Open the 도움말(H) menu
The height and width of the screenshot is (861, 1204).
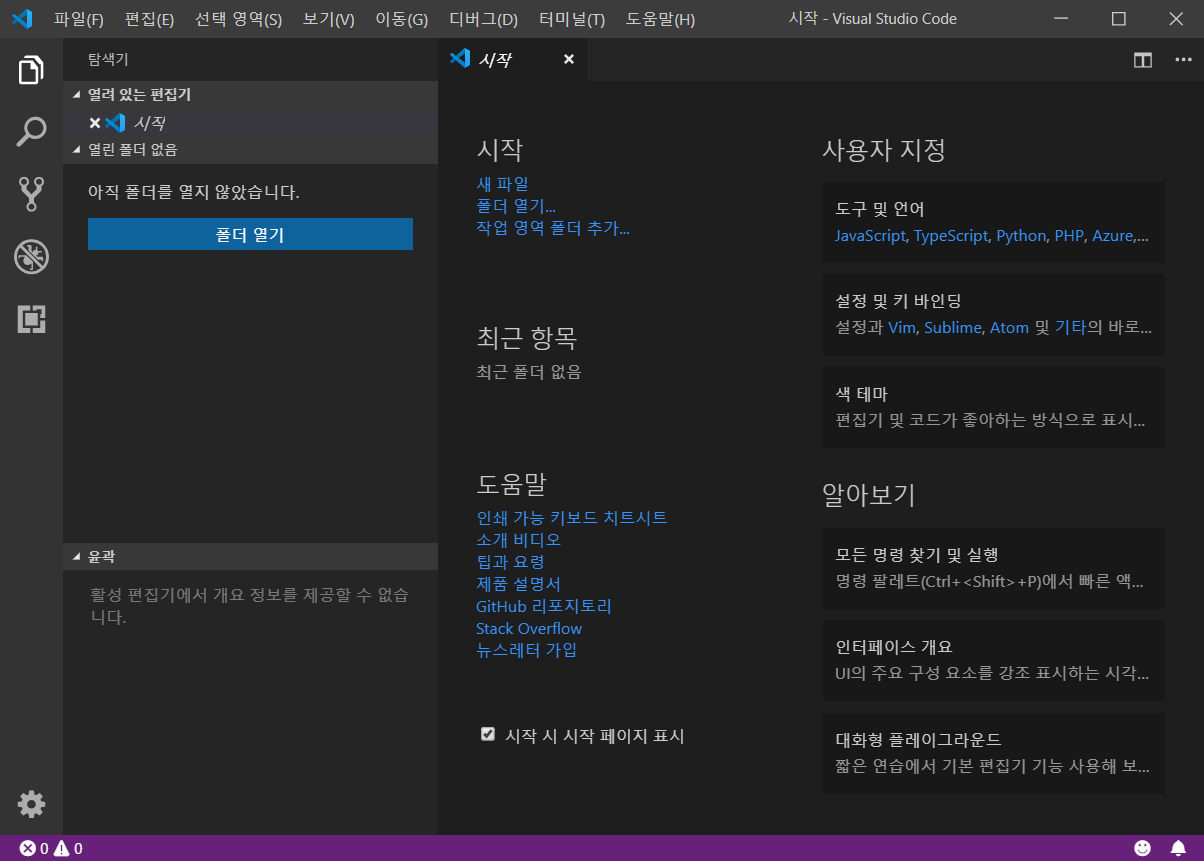pos(660,19)
